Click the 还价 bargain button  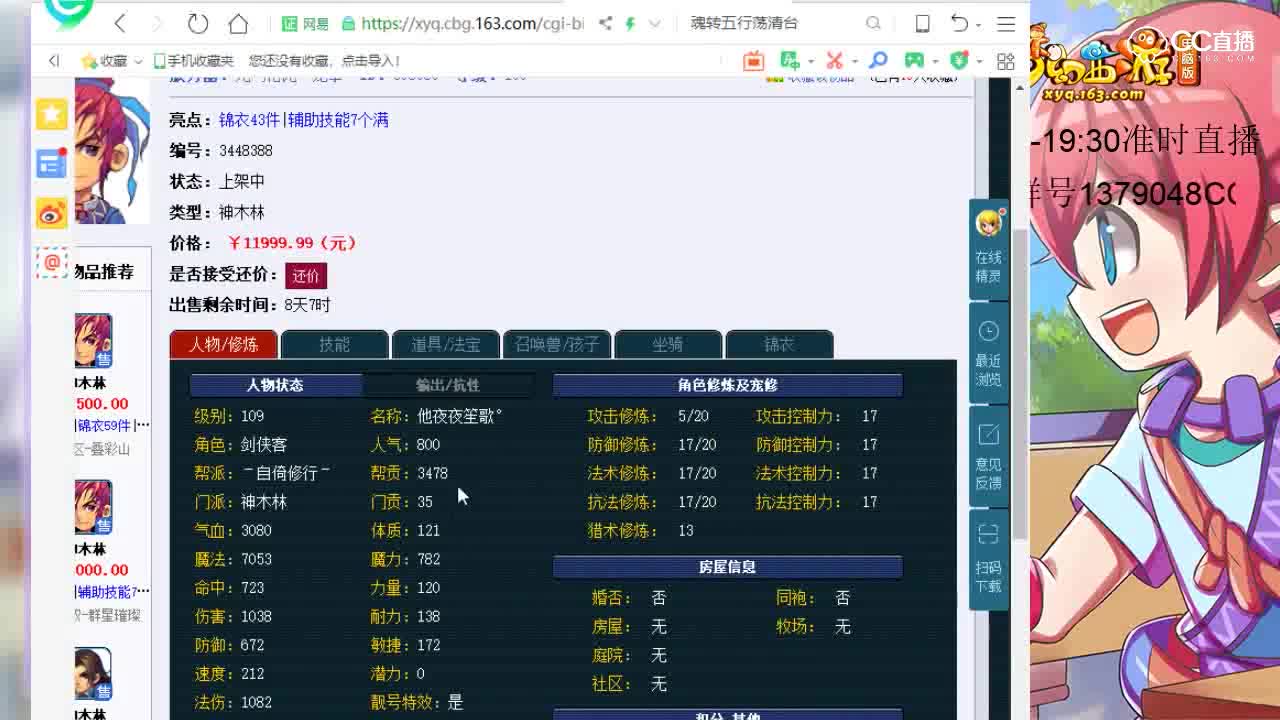tap(306, 275)
